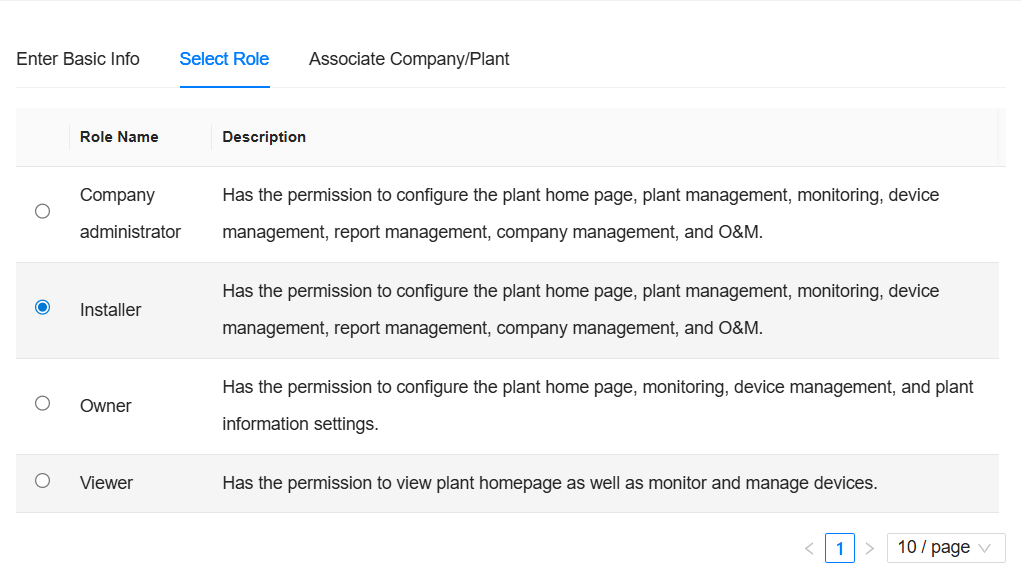Pick the Viewer role radio button

click(42, 481)
